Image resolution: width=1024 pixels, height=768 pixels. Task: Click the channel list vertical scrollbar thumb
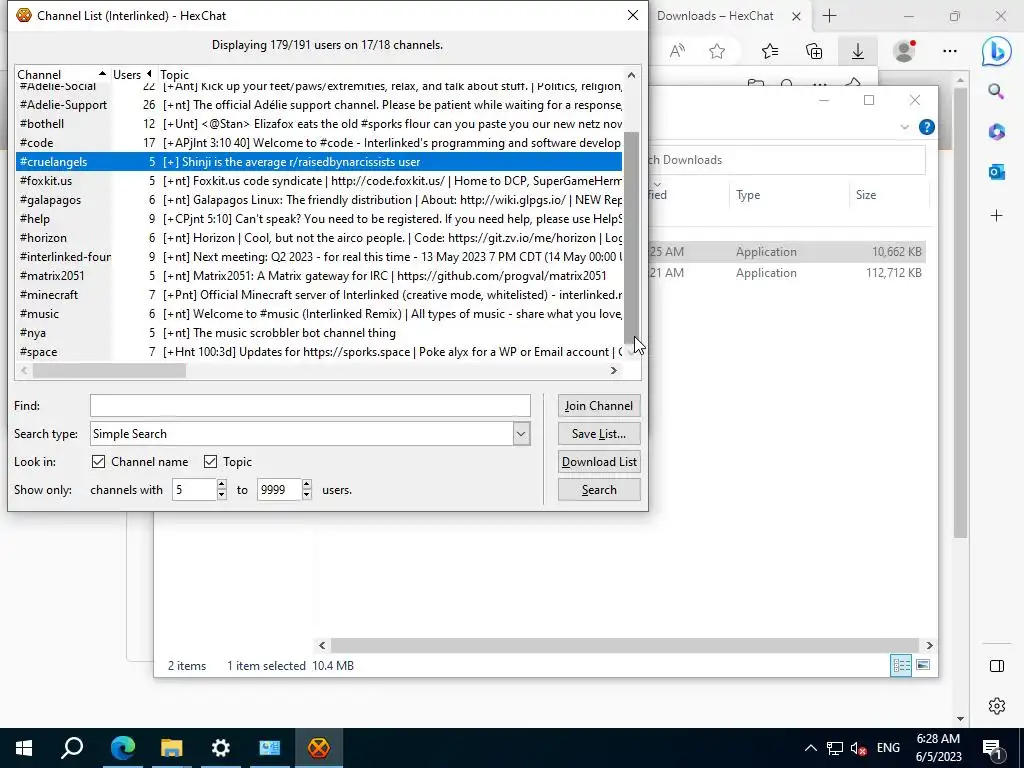(x=632, y=236)
